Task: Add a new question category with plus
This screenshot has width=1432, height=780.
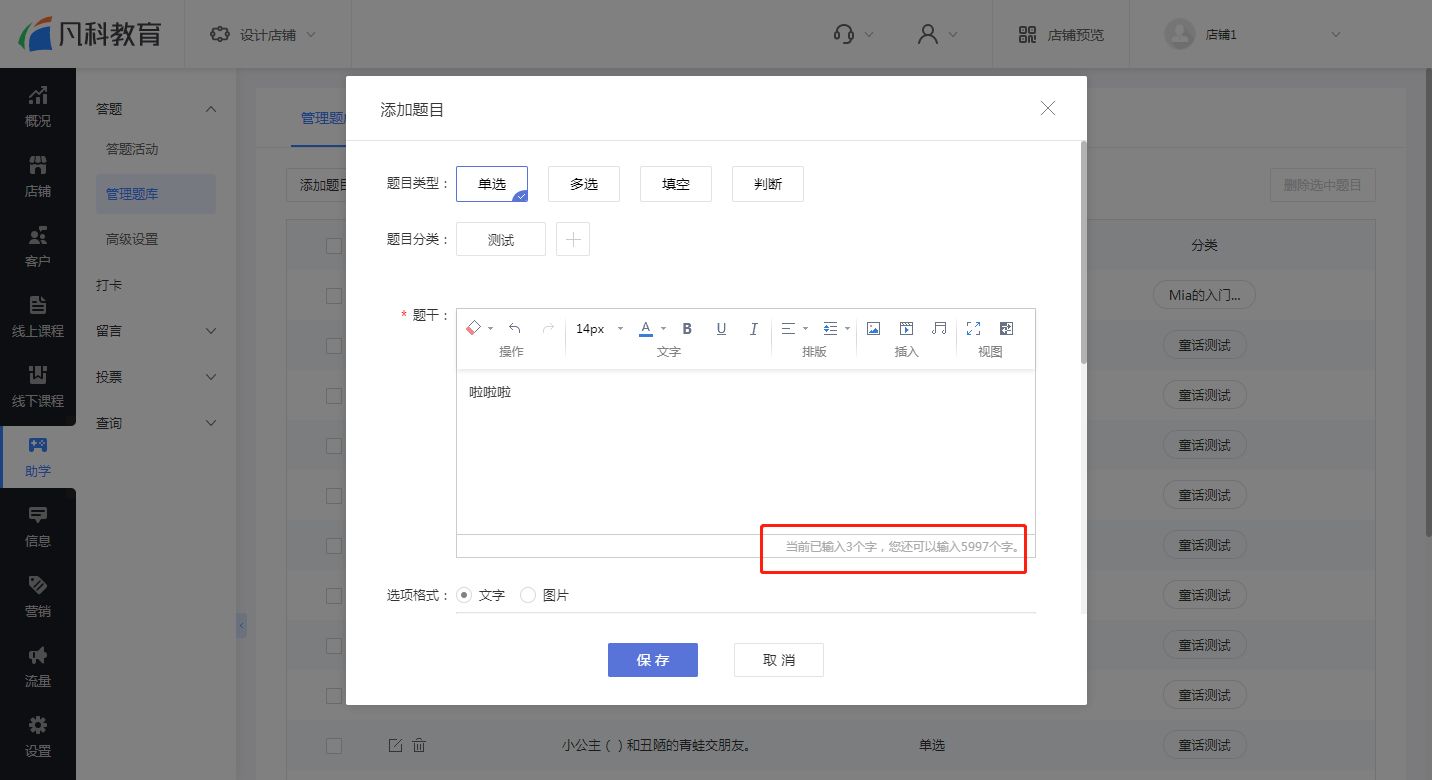Action: [573, 240]
